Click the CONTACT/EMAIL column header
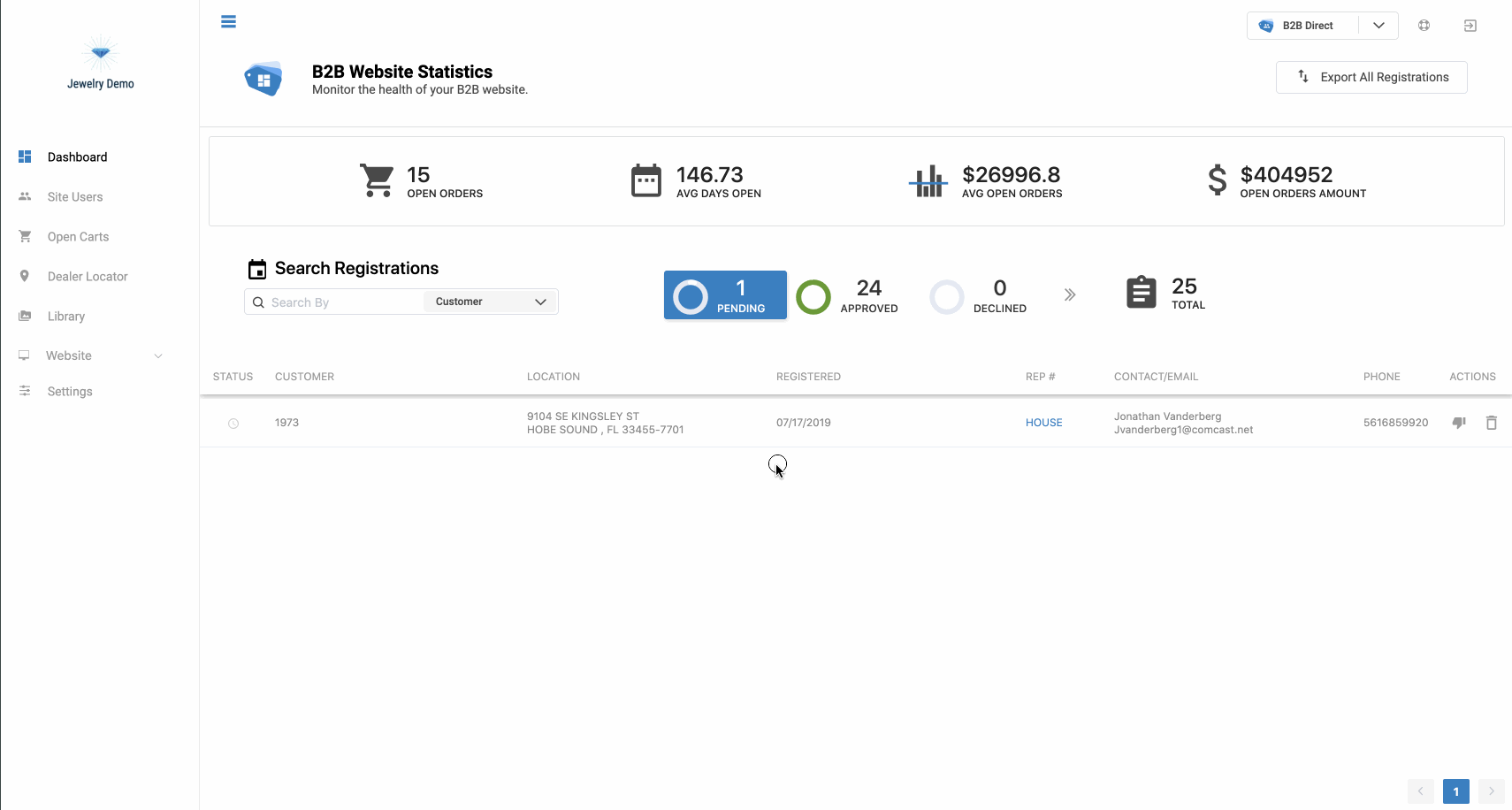 (1157, 377)
